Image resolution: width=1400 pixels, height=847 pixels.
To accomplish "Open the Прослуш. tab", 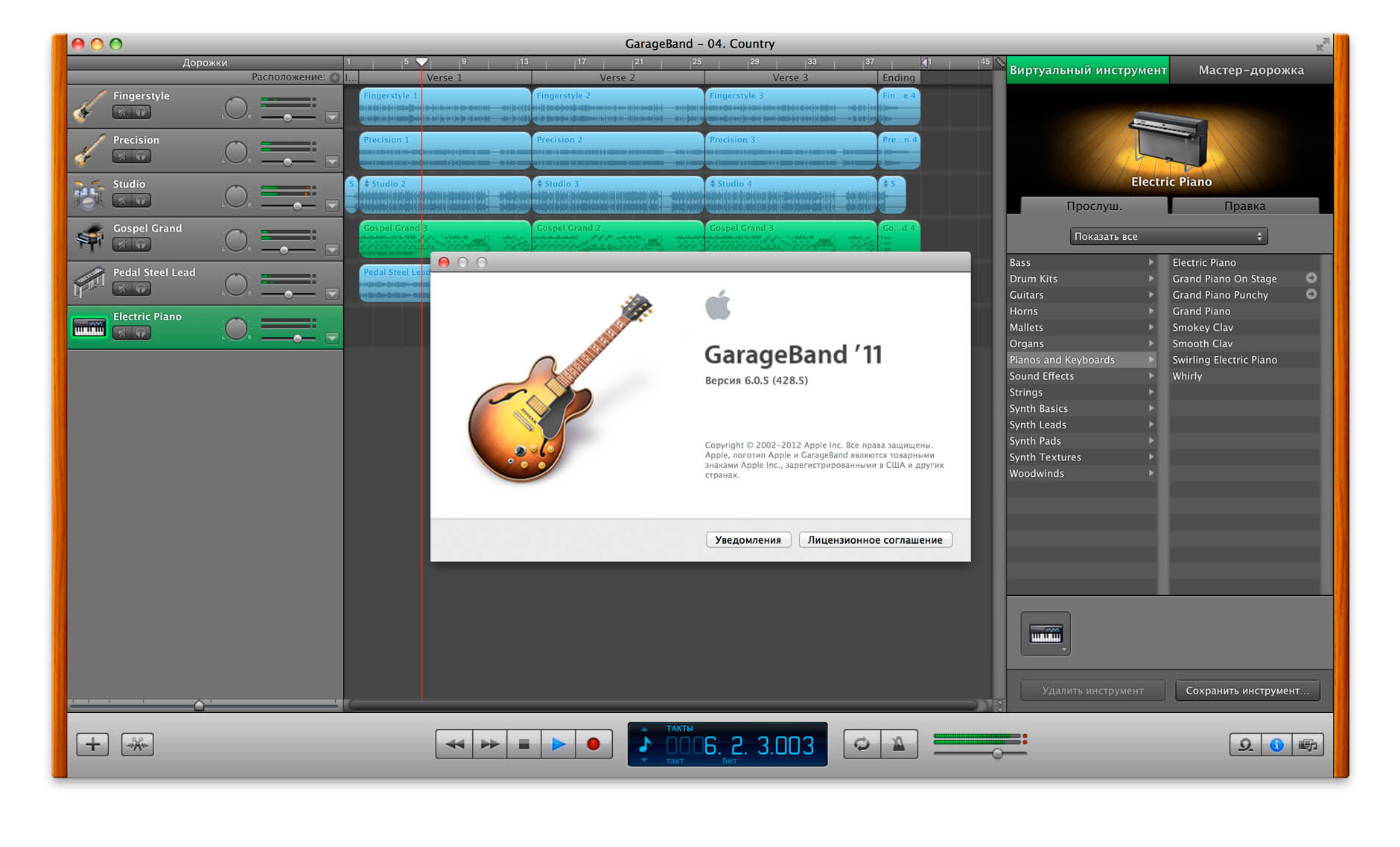I will 1094,206.
